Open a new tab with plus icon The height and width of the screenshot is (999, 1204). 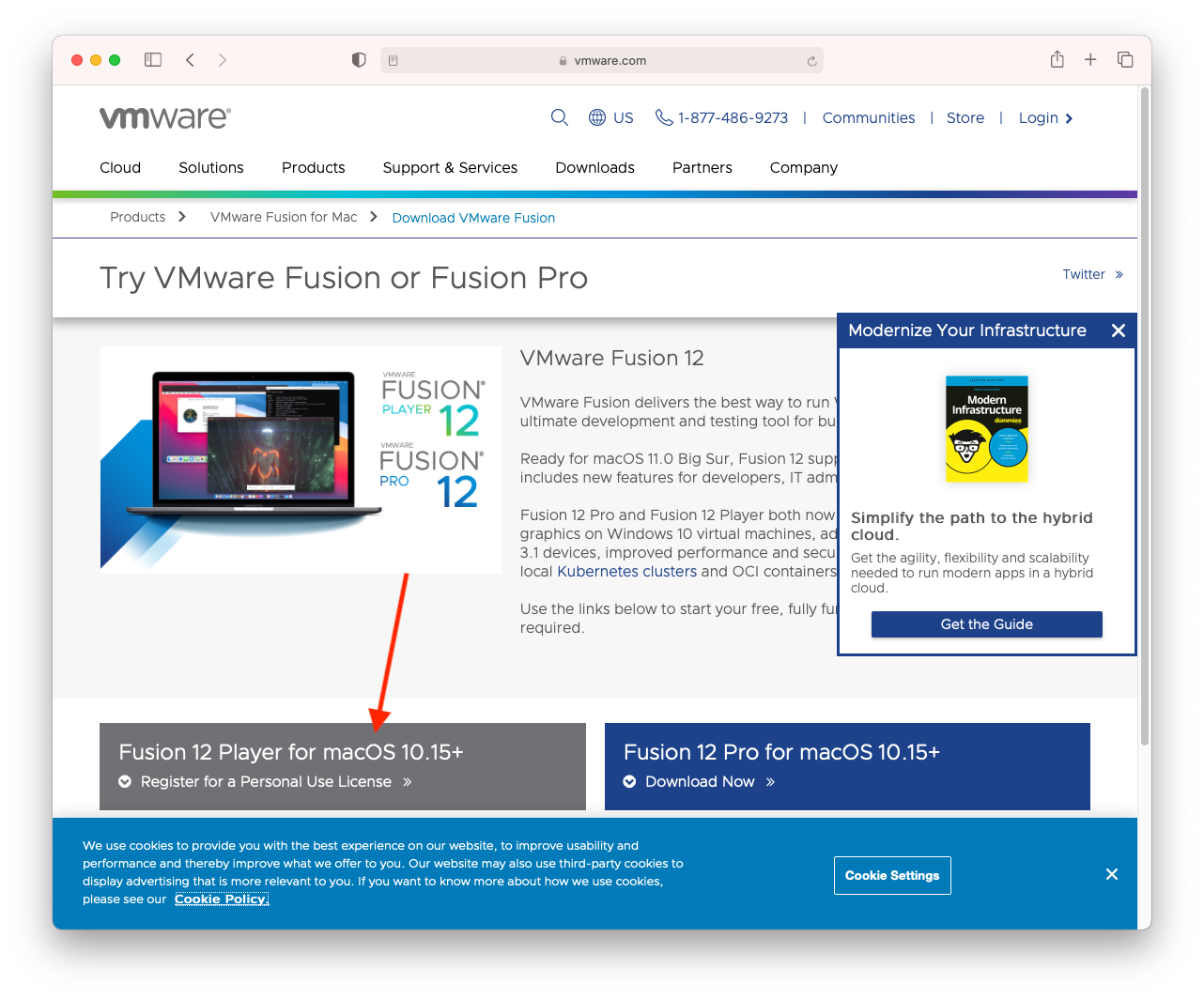click(x=1090, y=60)
